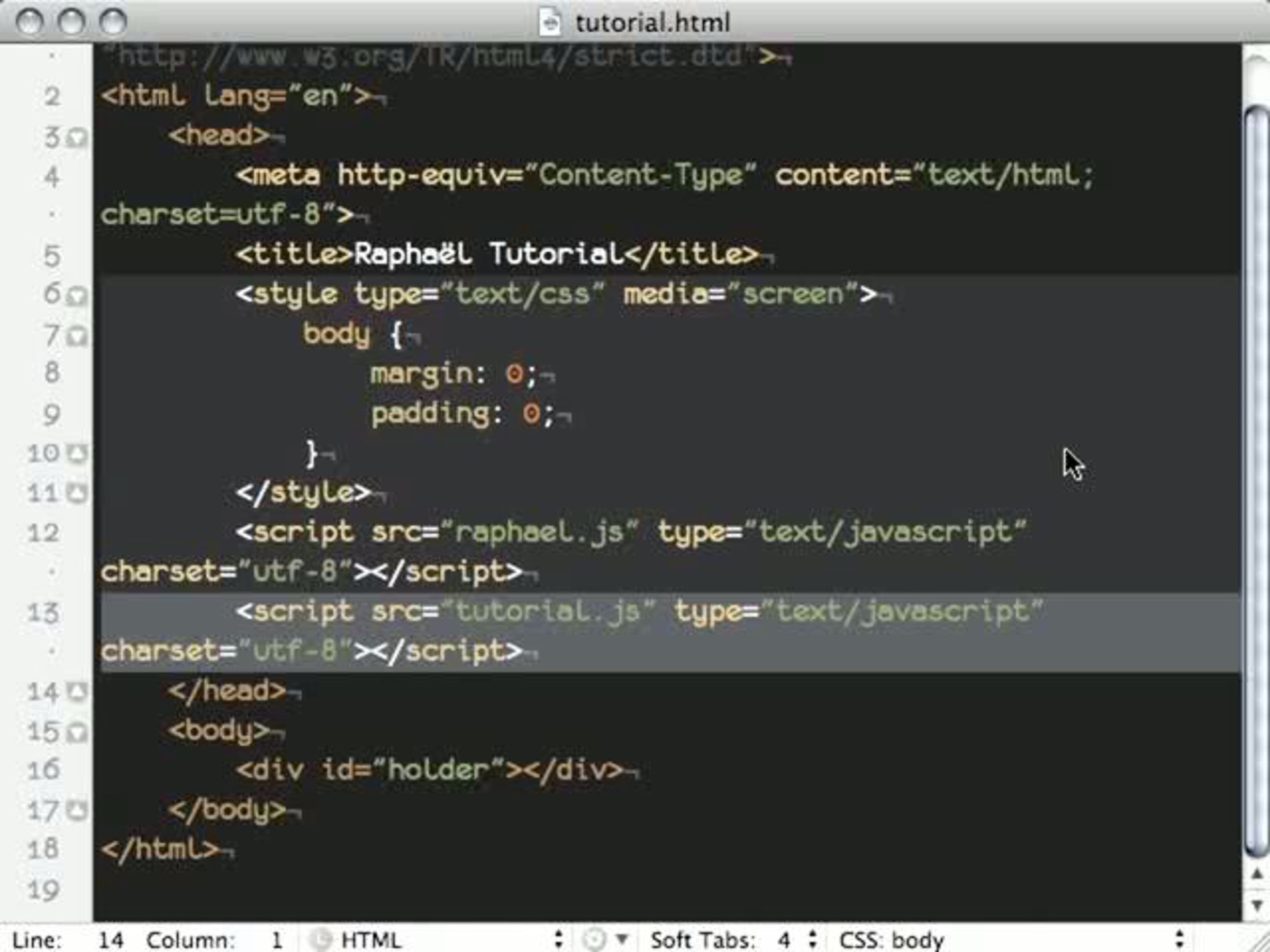This screenshot has width=1270, height=952.
Task: Click the margin property on line 8
Action: pos(423,374)
